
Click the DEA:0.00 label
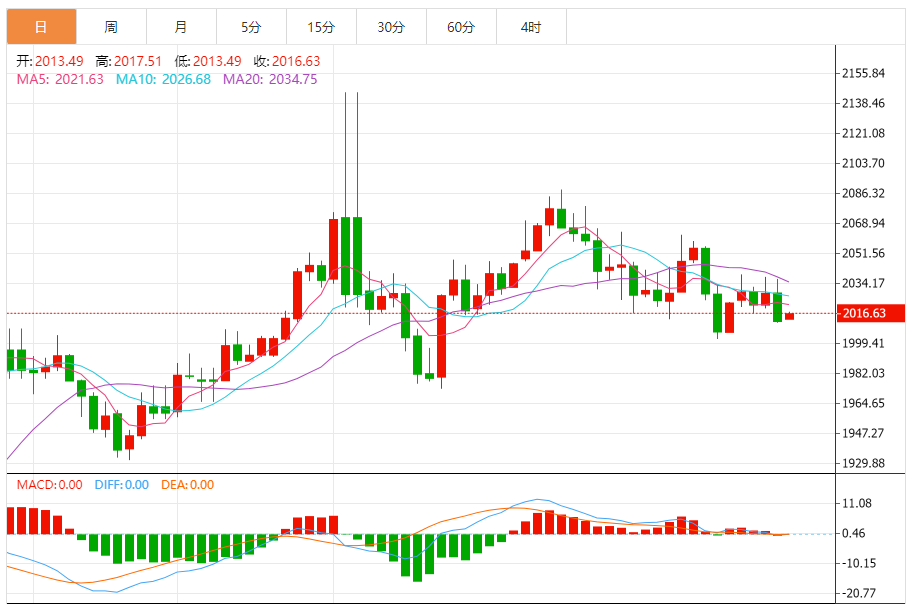[x=187, y=484]
